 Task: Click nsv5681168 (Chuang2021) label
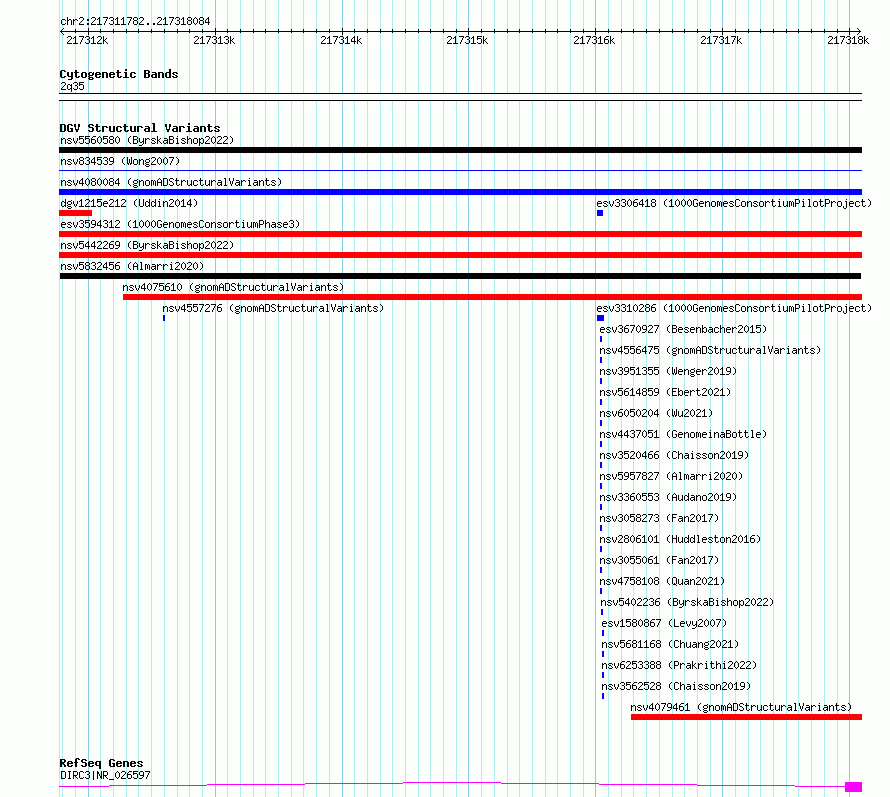[670, 644]
